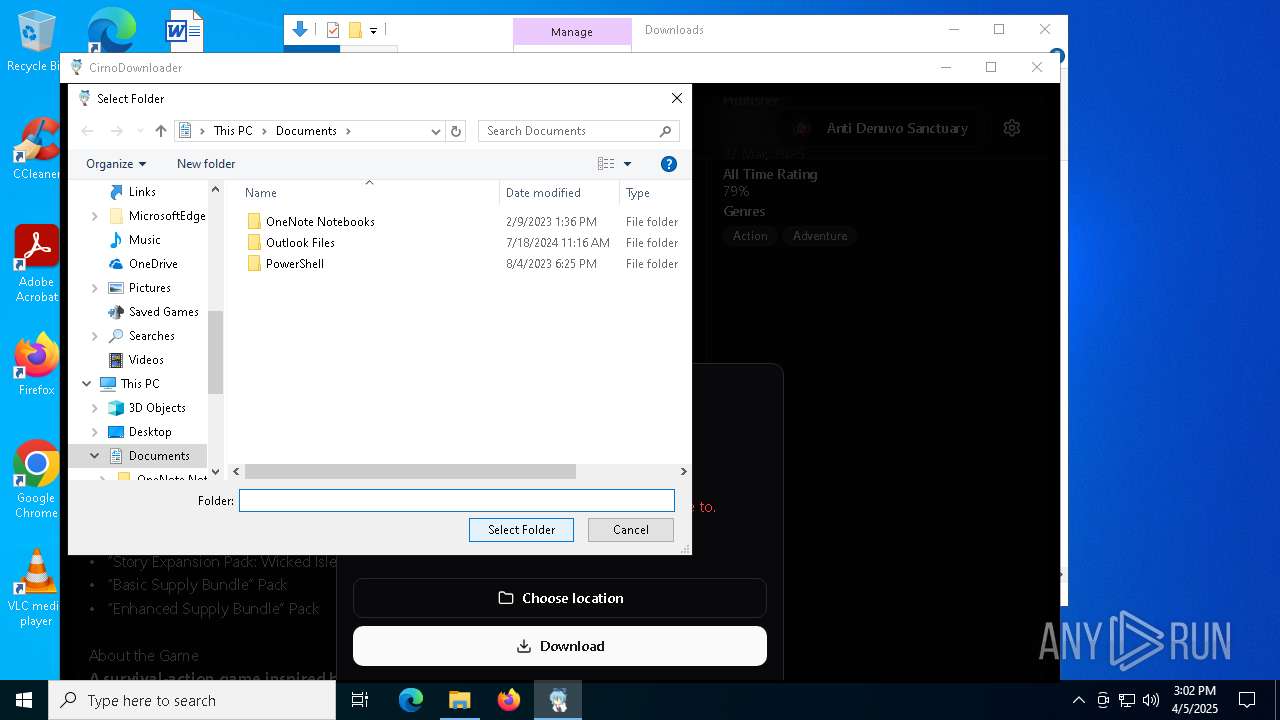Screen dimensions: 1280x720
Task: Collapse the This PC tree node
Action: (x=87, y=384)
